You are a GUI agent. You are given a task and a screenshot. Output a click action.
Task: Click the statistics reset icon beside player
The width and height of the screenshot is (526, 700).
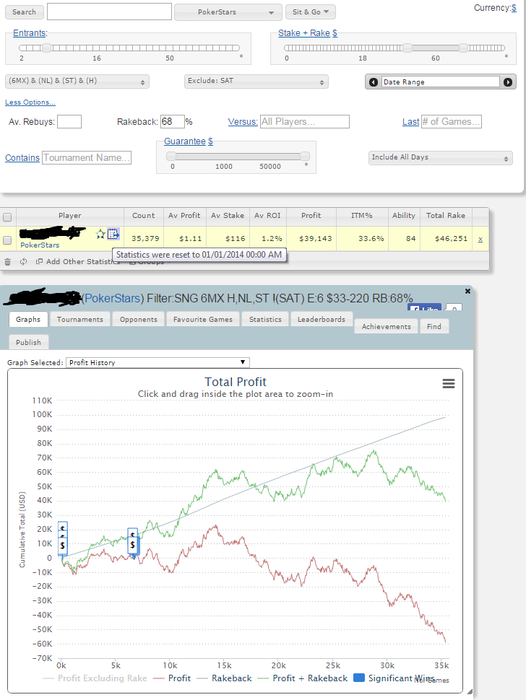tap(113, 233)
